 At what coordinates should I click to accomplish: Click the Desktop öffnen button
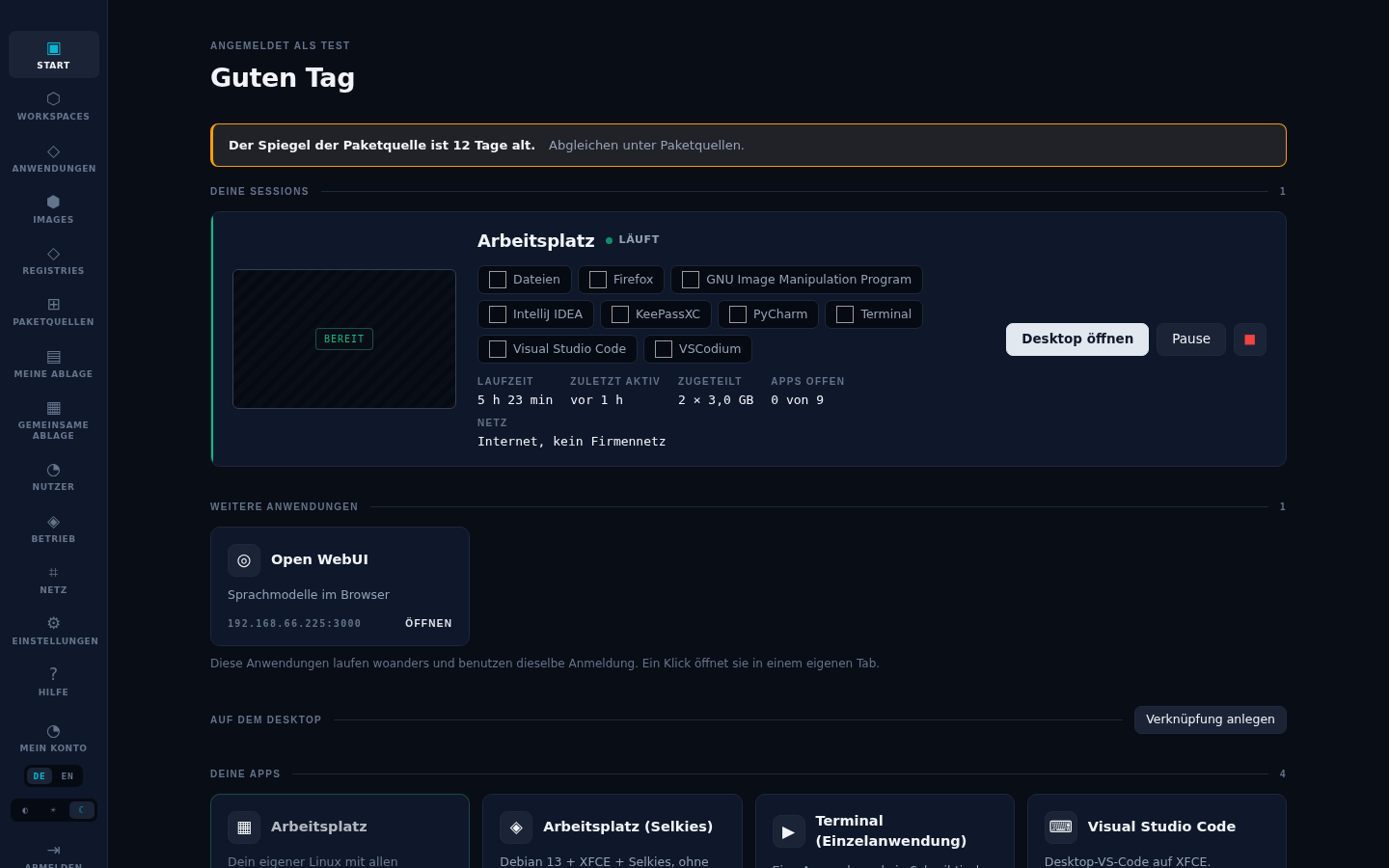point(1077,339)
